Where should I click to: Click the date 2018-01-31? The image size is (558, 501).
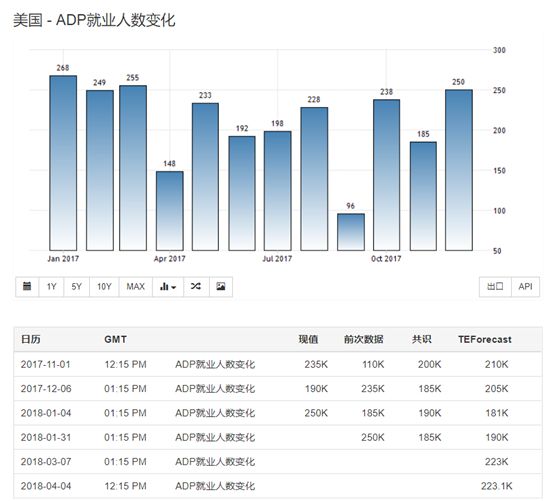(x=46, y=437)
